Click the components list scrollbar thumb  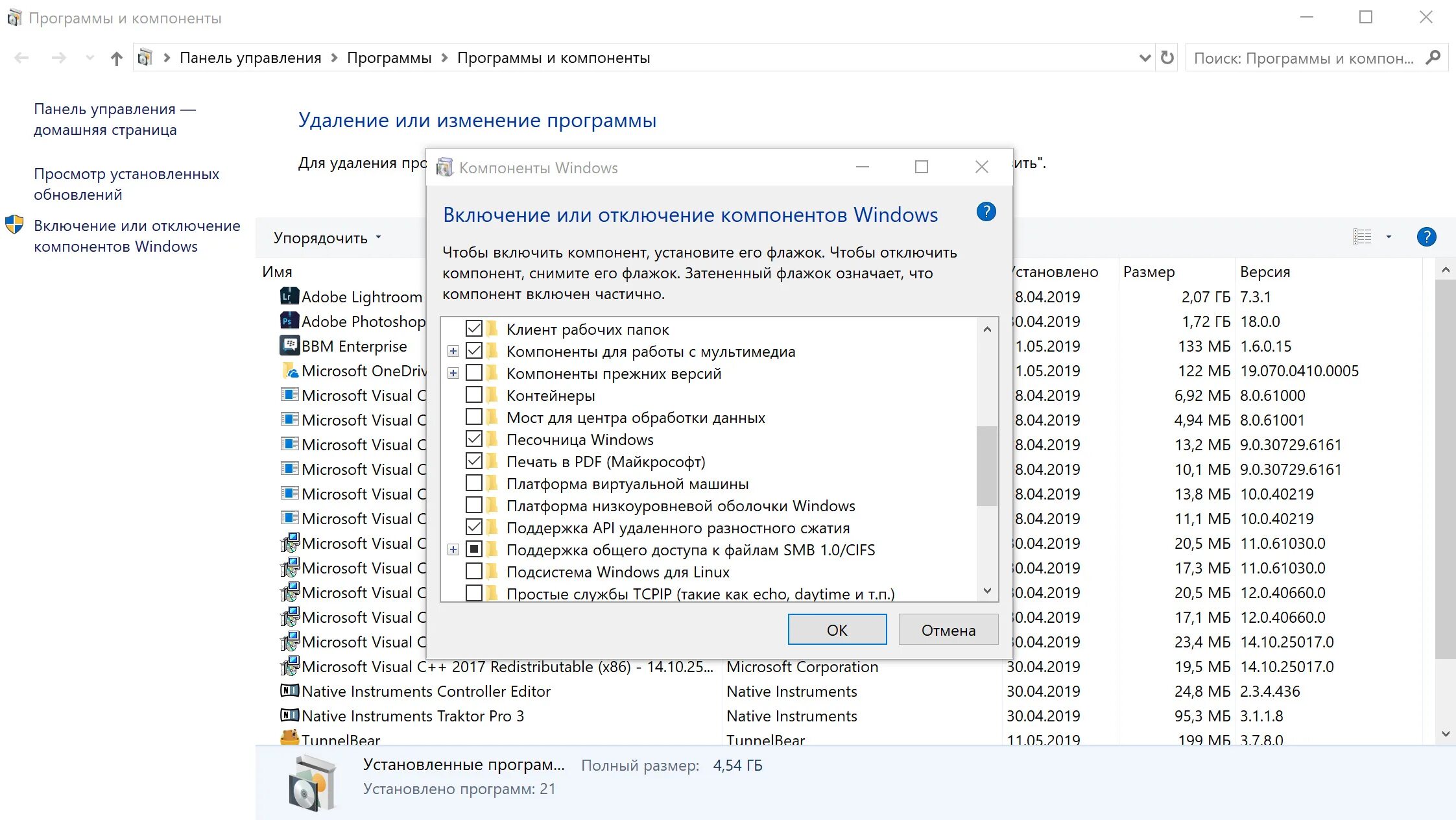coord(986,465)
